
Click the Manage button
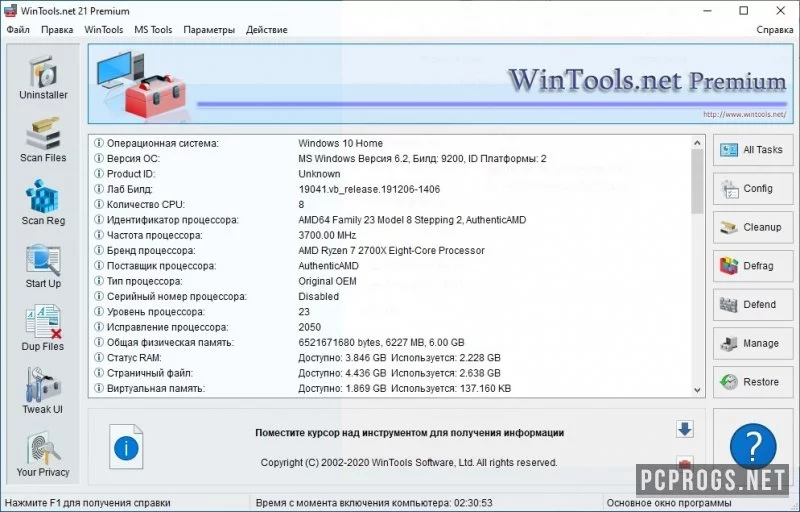click(x=753, y=344)
